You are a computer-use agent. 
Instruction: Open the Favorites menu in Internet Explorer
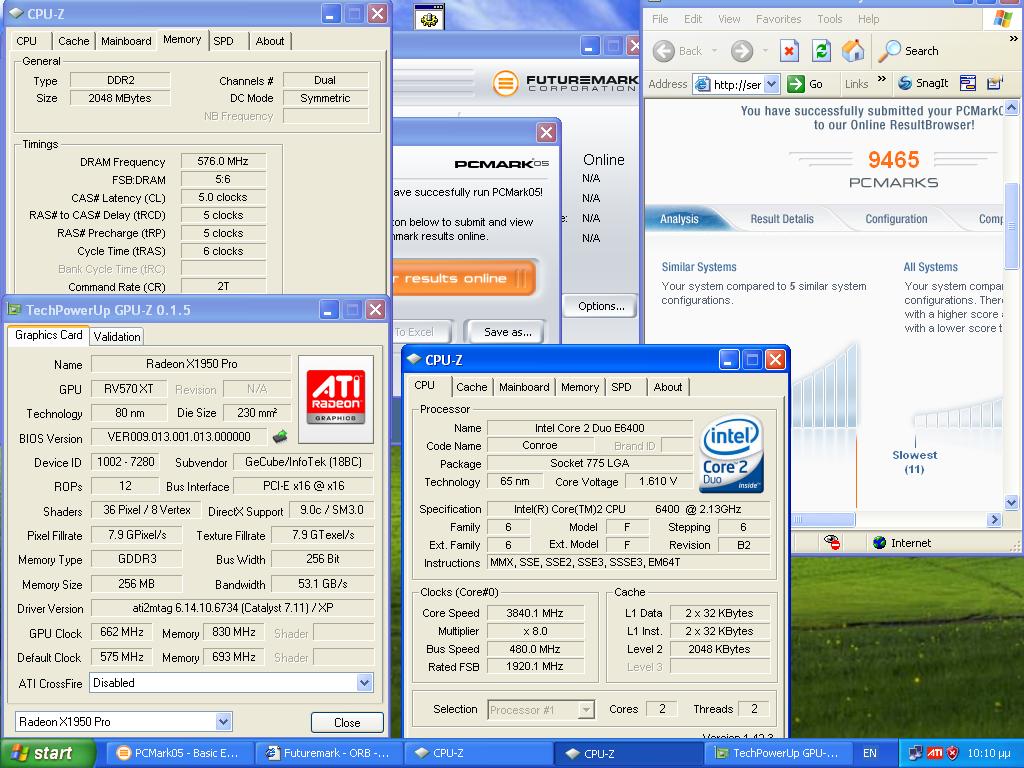pyautogui.click(x=778, y=19)
